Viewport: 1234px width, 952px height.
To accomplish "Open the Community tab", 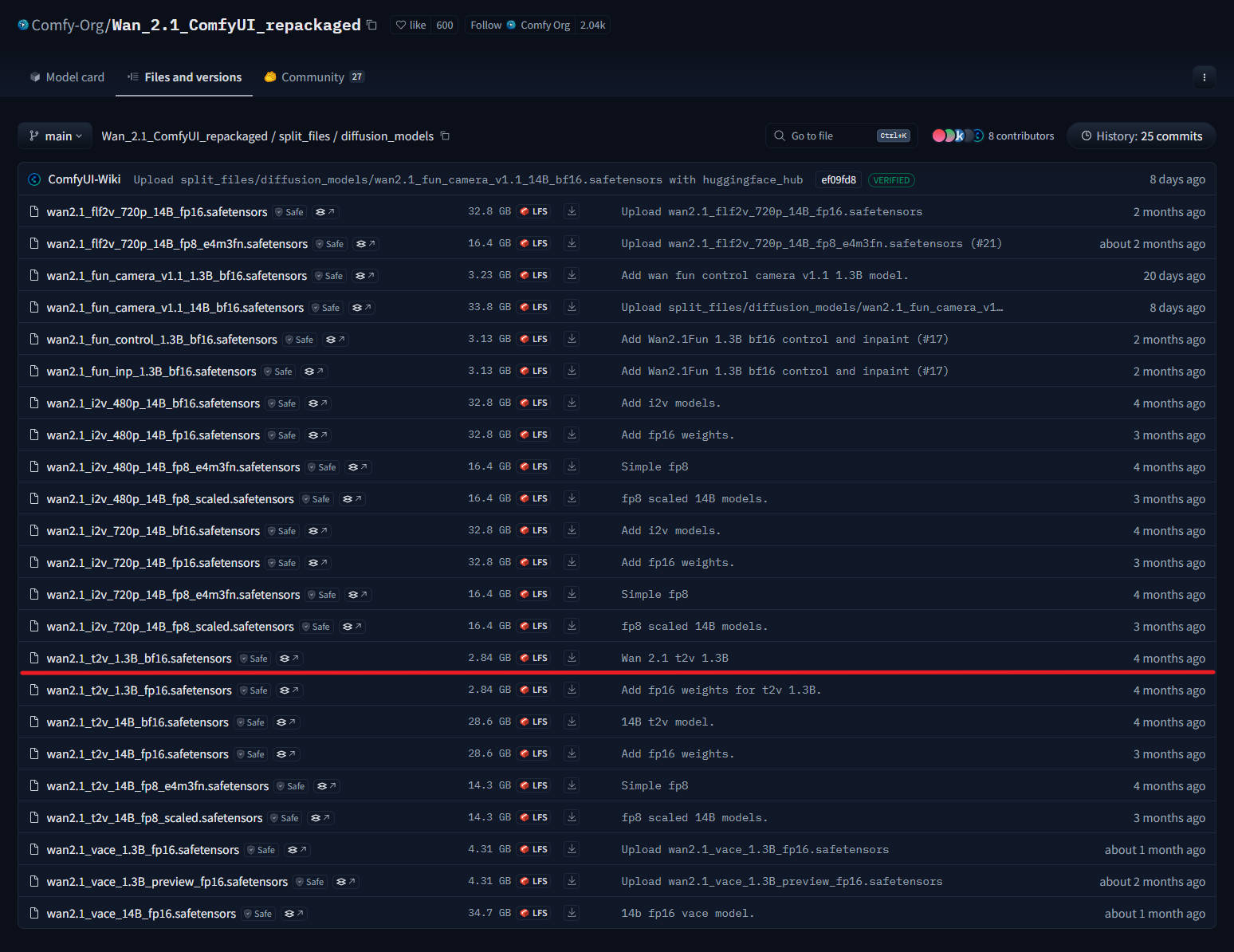I will pyautogui.click(x=314, y=77).
